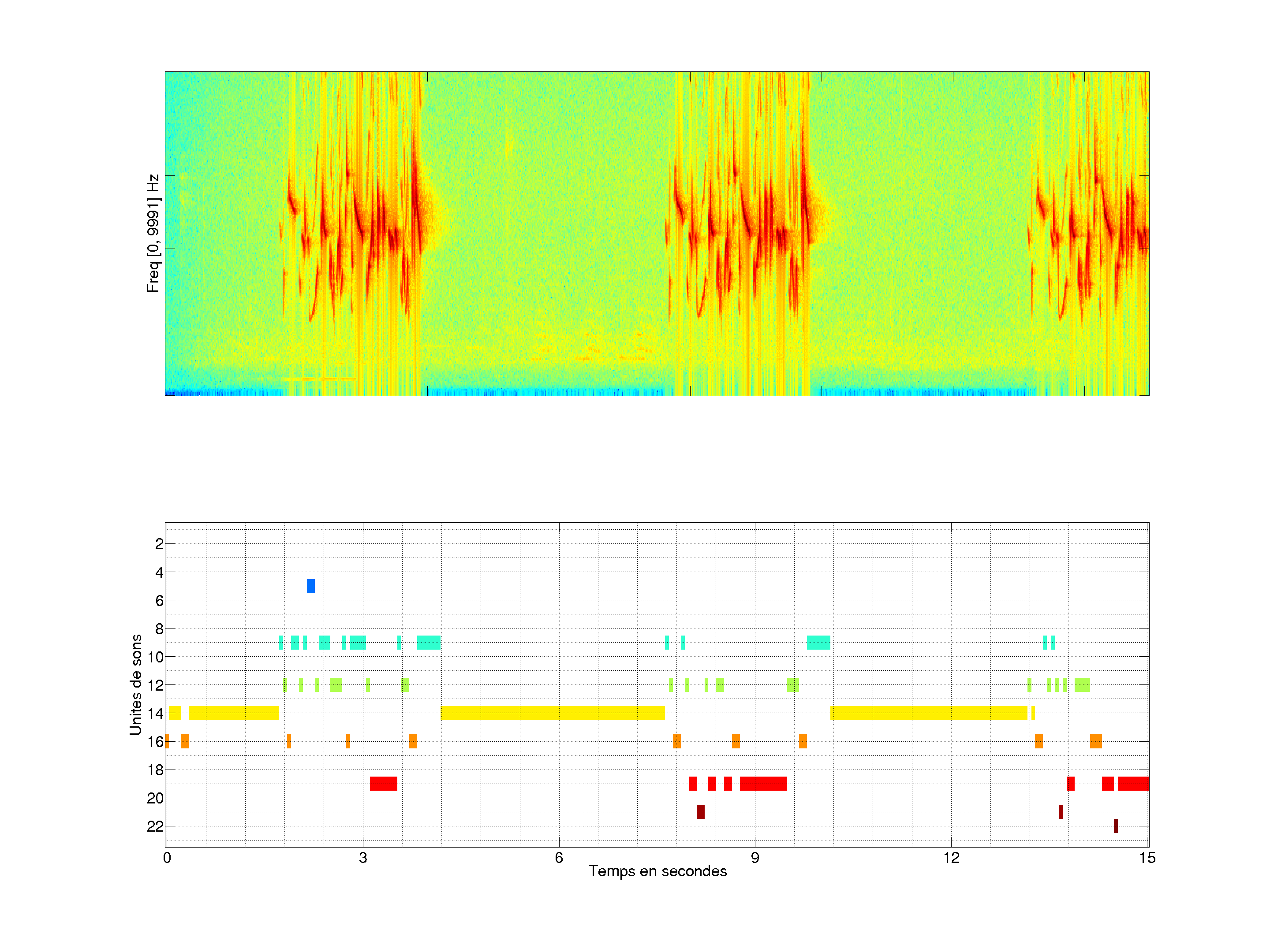Click the long yellow bar spanning 4 to 7.5 seconds
Viewport: 1270px width, 952px height.
(553, 713)
